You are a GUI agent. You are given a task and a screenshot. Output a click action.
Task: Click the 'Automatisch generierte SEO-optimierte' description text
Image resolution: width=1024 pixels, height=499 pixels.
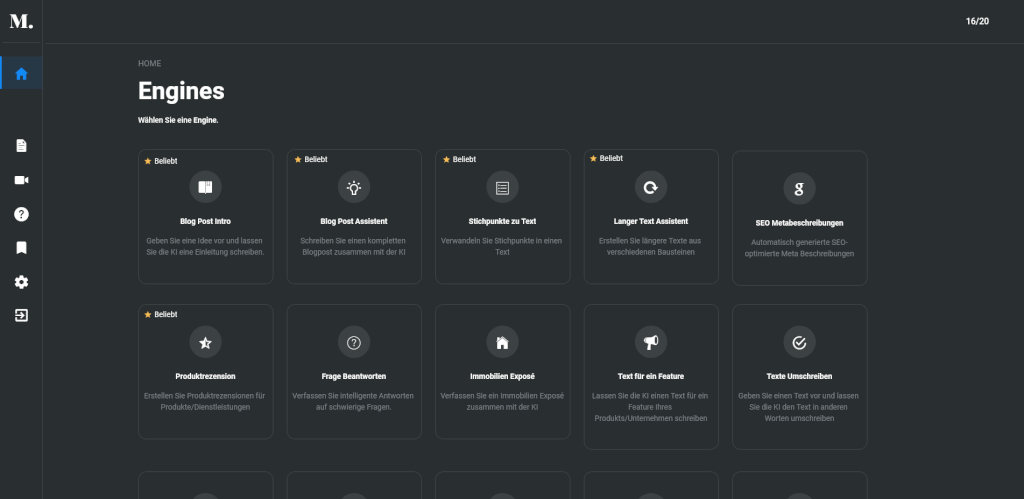point(799,248)
